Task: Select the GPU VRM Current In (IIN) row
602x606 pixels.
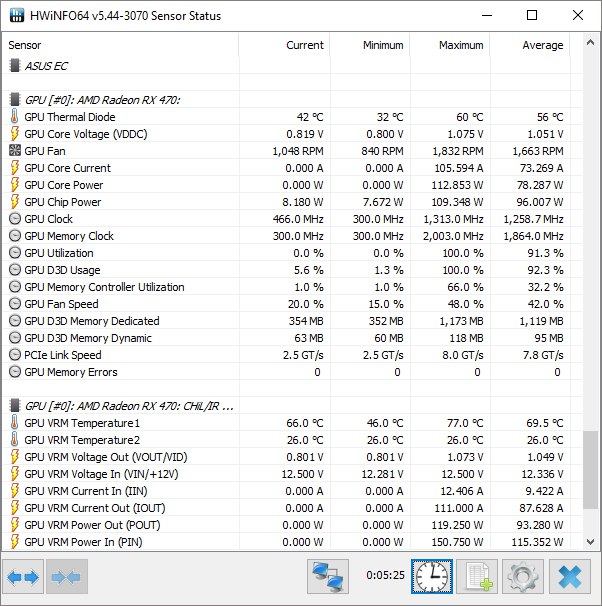Action: pyautogui.click(x=292, y=491)
